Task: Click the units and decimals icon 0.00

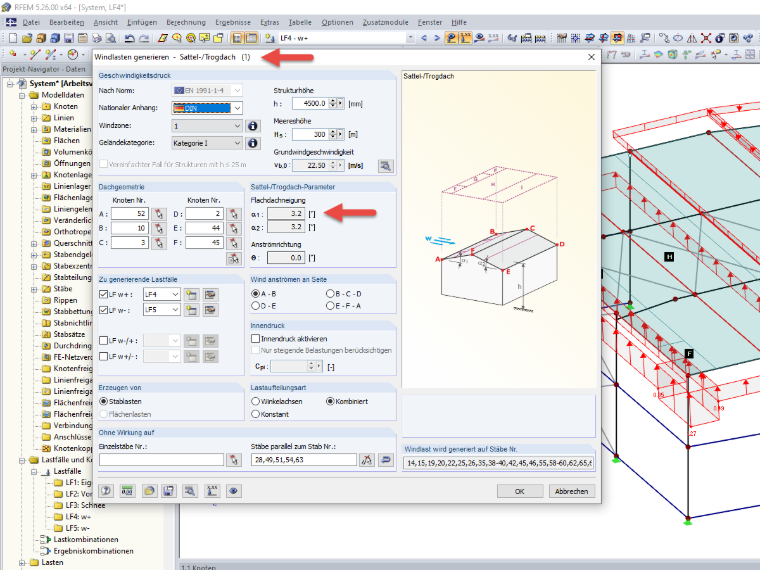Action: 127,491
